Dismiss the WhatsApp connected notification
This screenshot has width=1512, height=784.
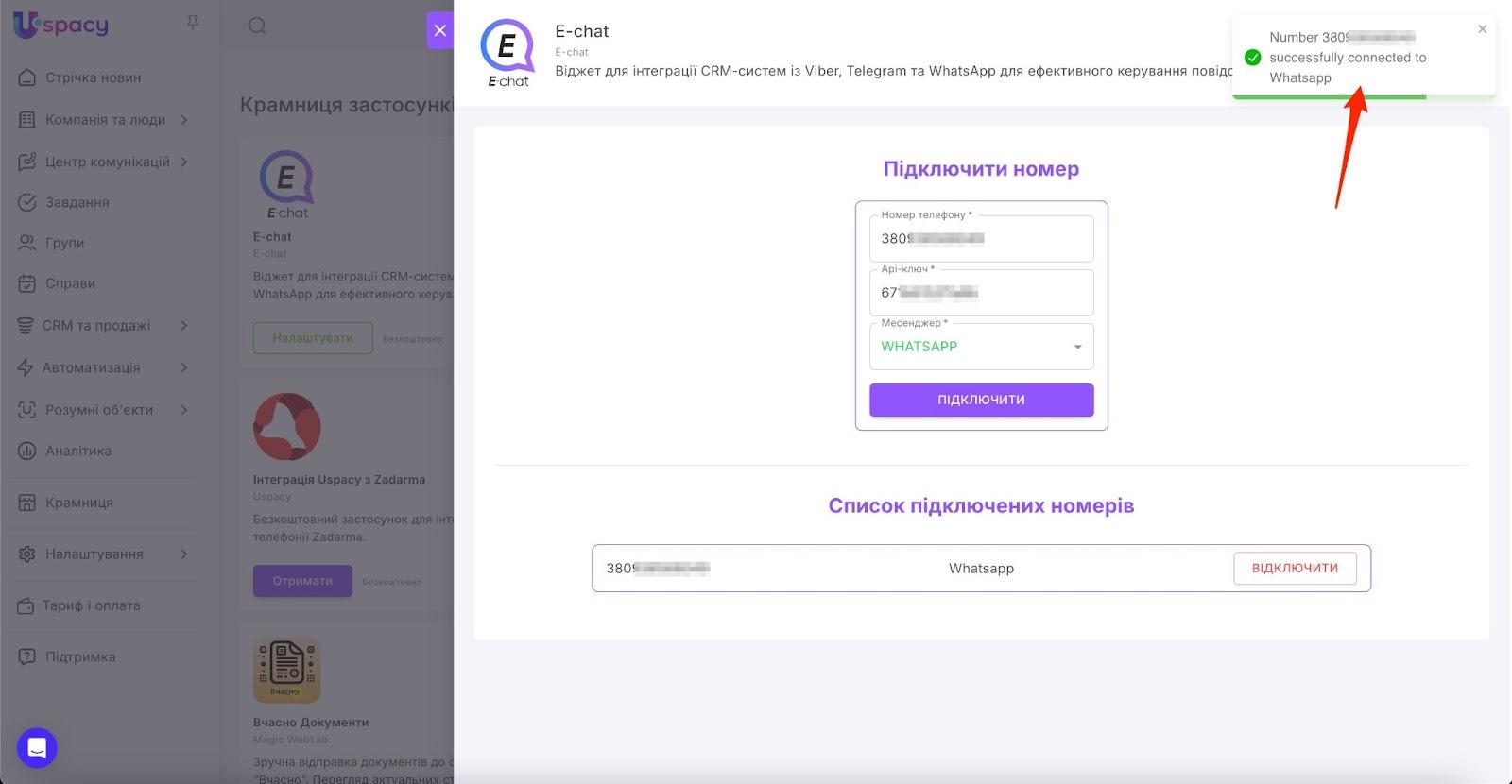click(1482, 29)
